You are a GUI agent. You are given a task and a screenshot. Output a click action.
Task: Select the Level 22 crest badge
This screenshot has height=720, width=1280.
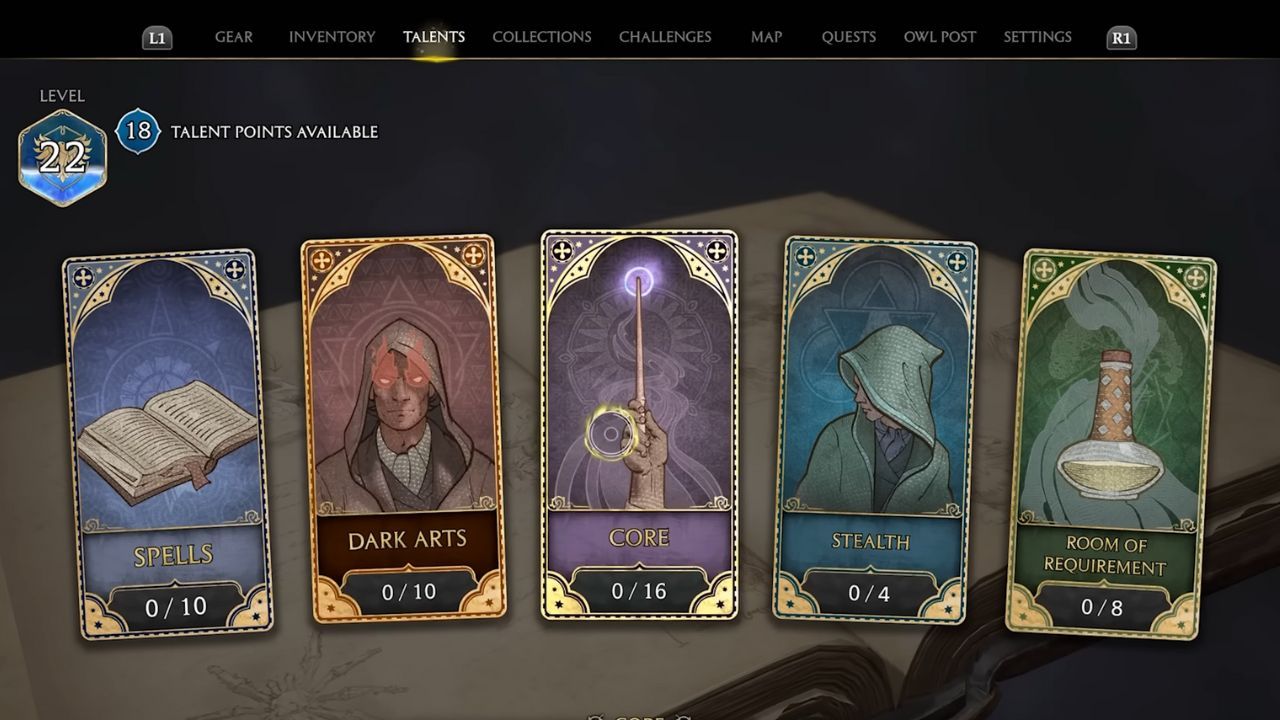pos(62,157)
